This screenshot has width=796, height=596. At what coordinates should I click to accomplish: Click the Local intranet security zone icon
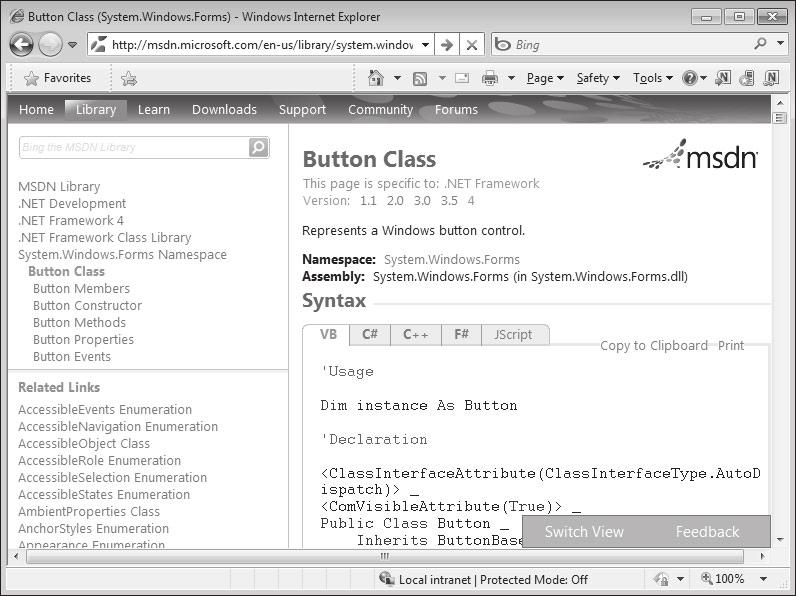pos(386,579)
